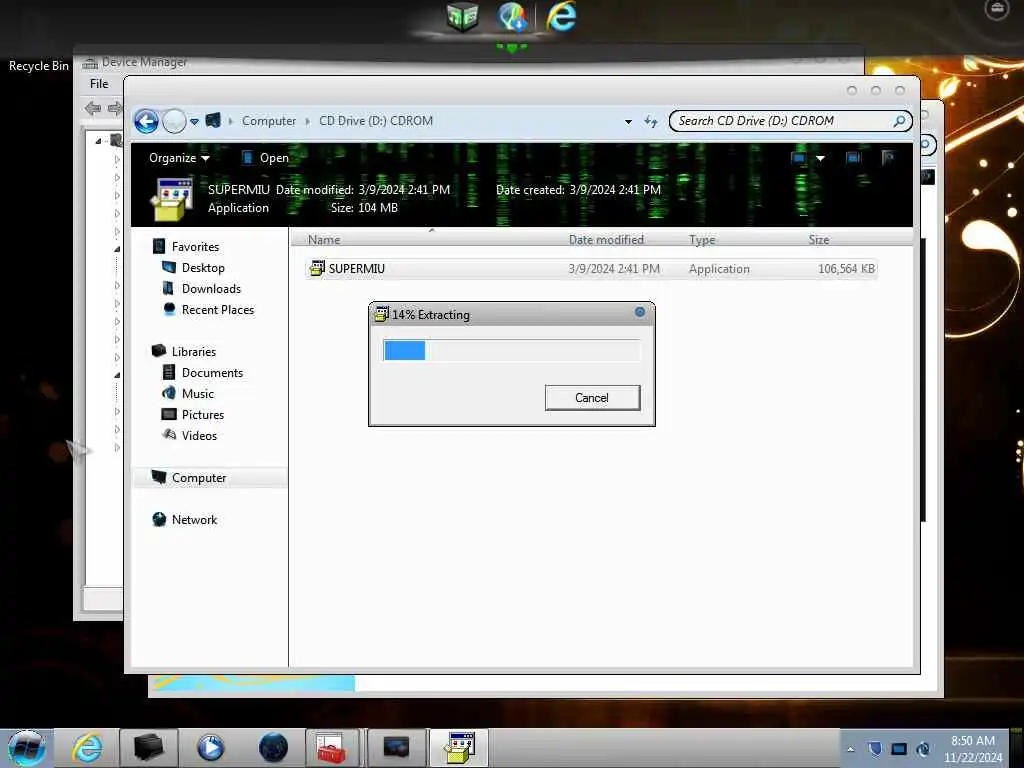Click the Open toolbar button

(265, 158)
